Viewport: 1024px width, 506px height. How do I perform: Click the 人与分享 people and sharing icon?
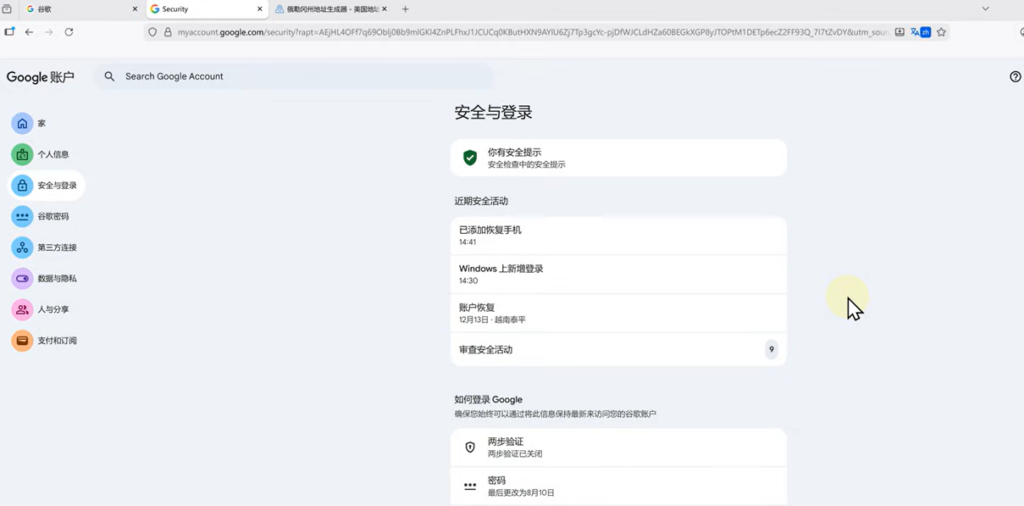click(x=22, y=309)
